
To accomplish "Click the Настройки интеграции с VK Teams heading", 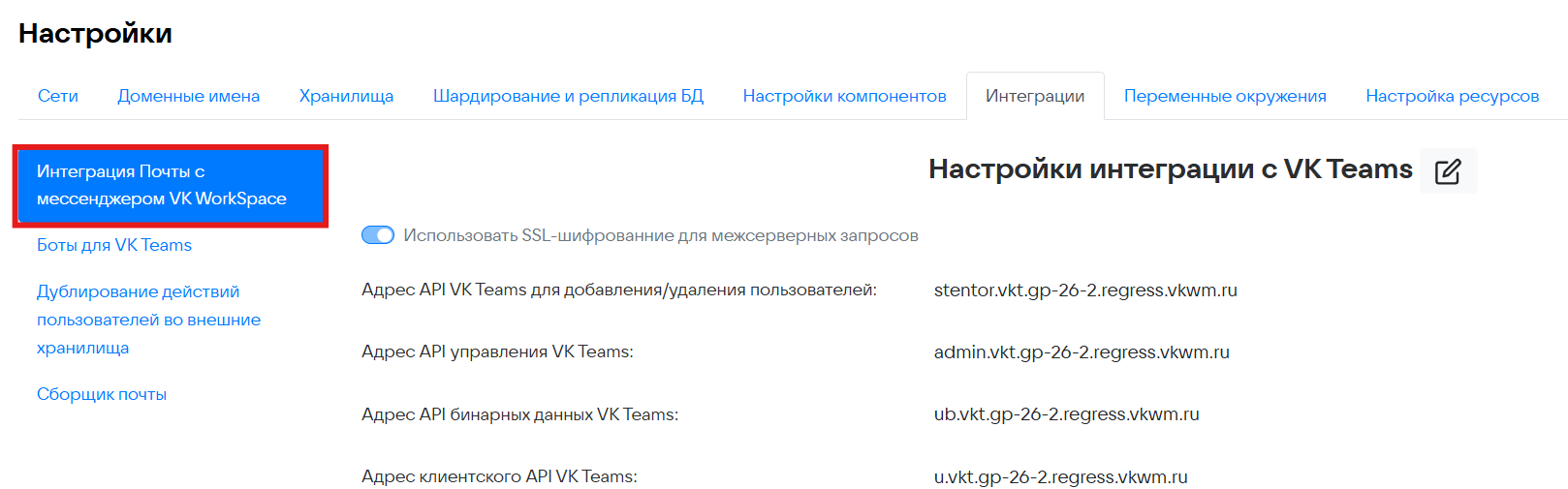I will [x=1171, y=169].
